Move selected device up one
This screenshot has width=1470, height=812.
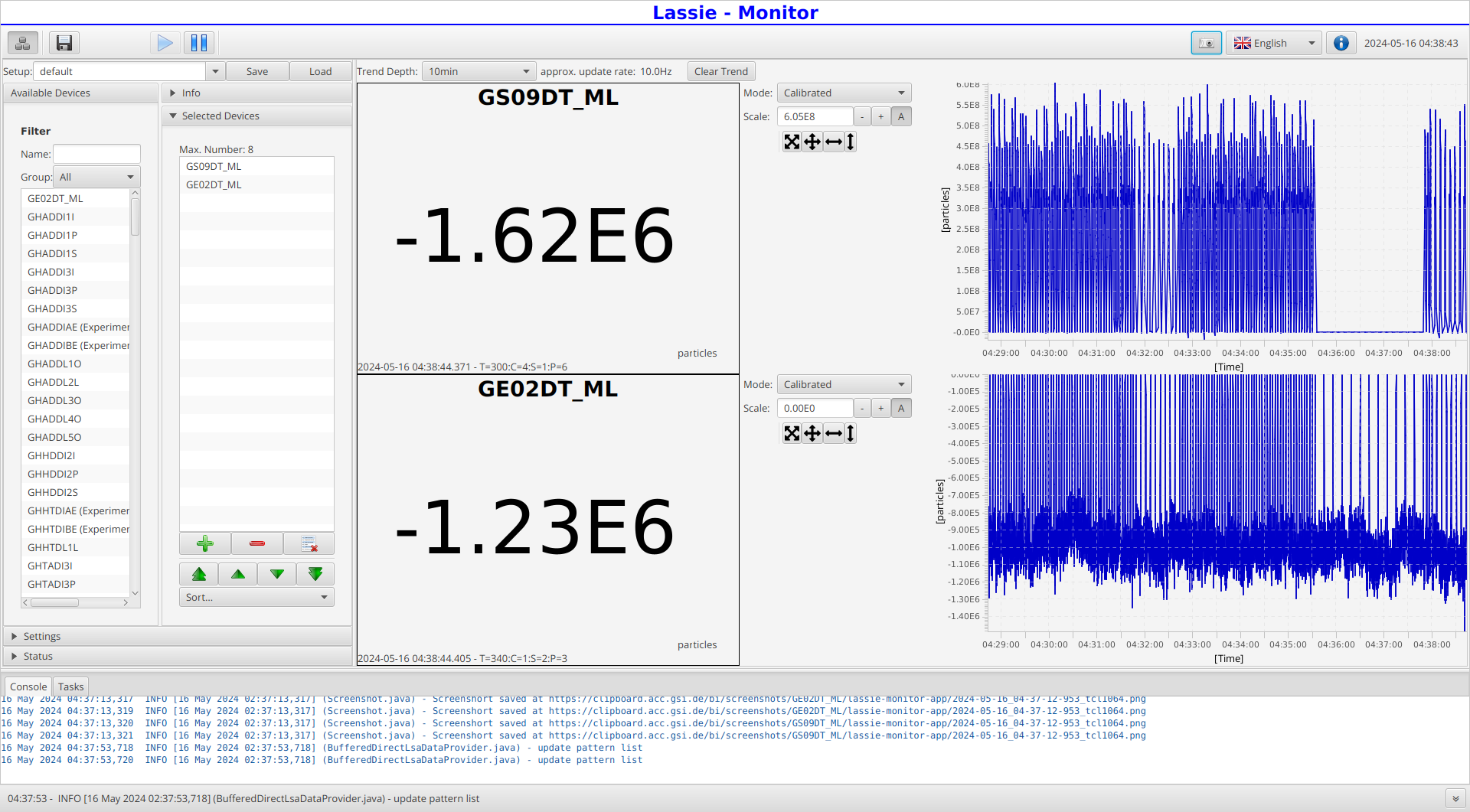pyautogui.click(x=238, y=574)
